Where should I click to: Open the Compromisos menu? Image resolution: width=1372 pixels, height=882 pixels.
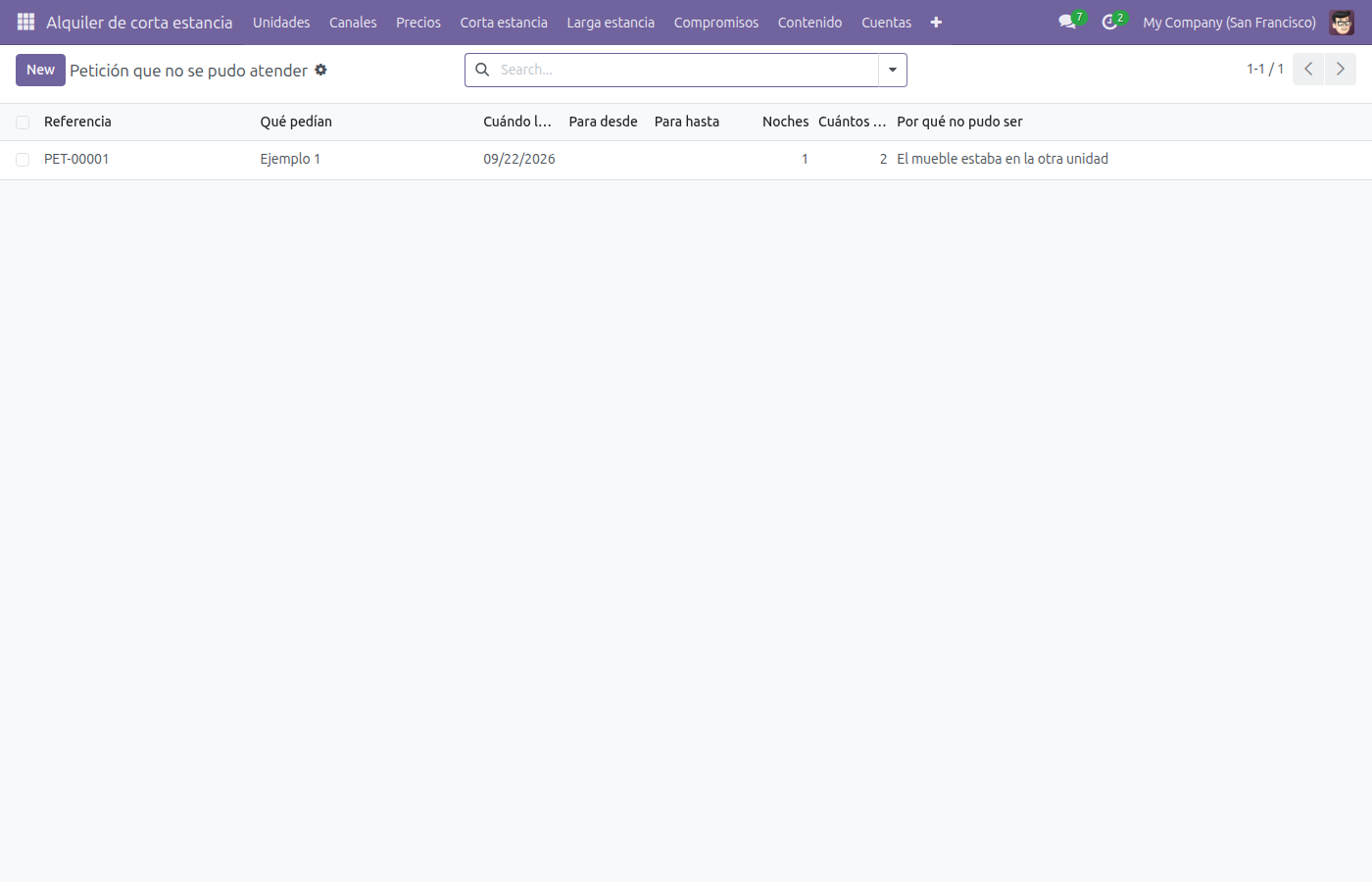click(716, 23)
